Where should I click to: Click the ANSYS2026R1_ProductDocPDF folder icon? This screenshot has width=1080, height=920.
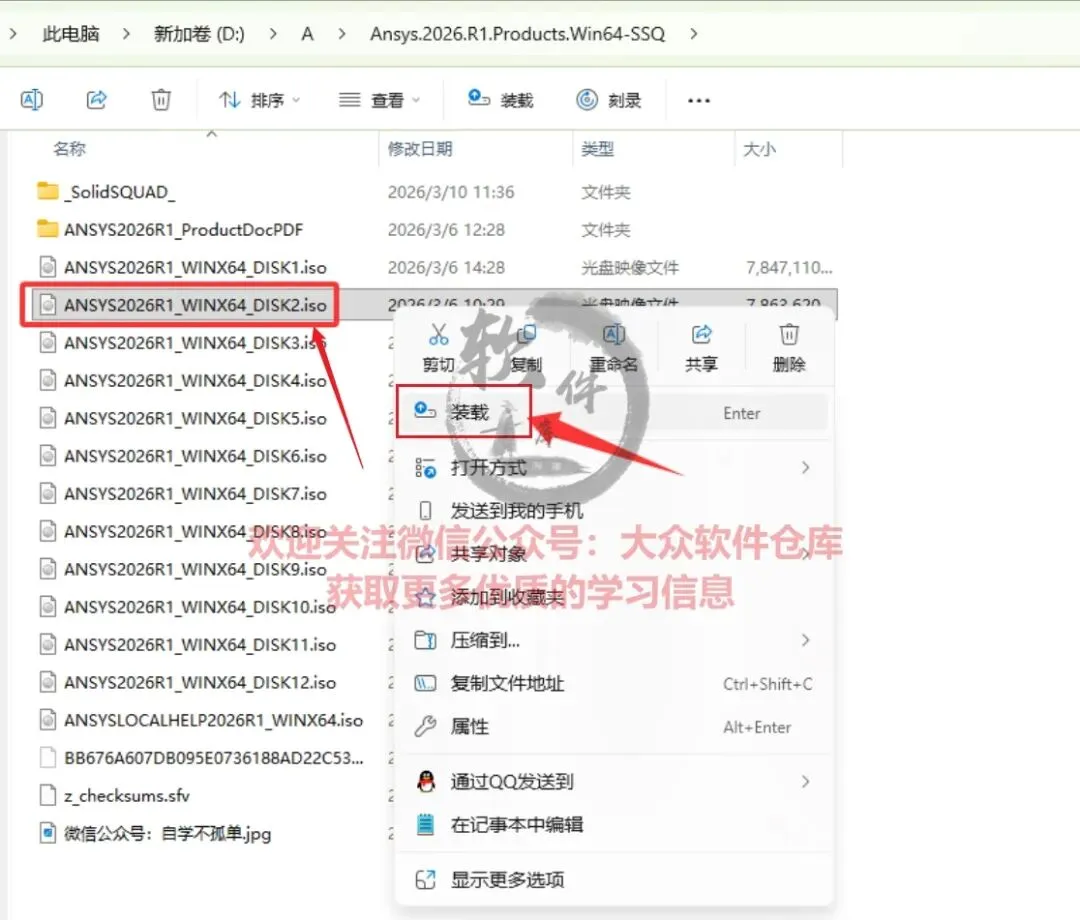point(48,229)
